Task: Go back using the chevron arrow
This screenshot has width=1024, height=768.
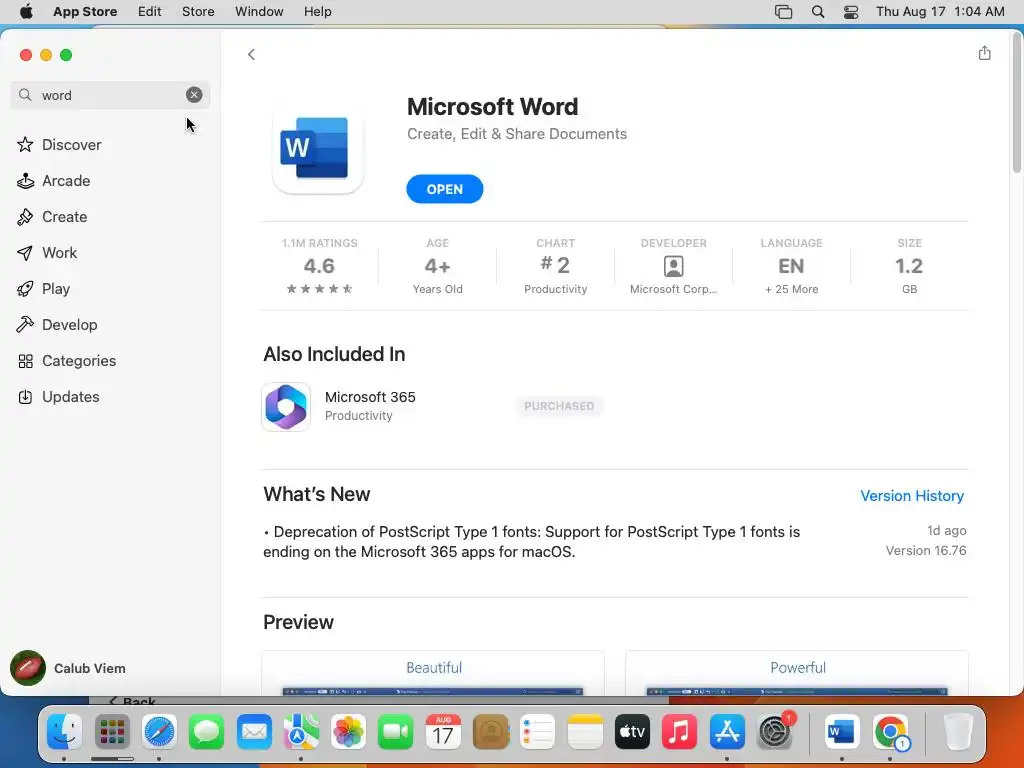Action: (x=251, y=54)
